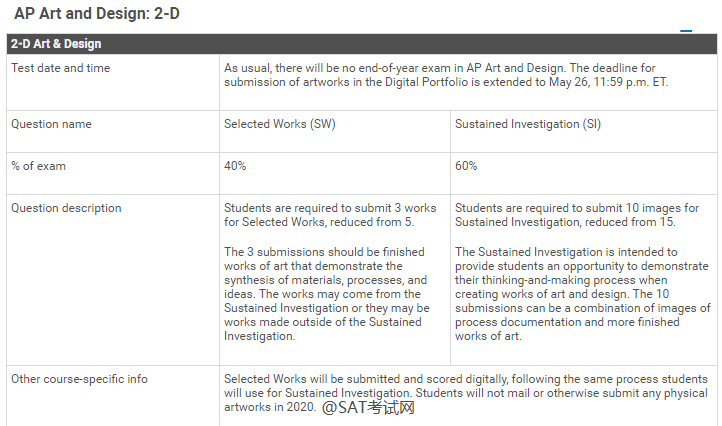Screen dimensions: 722x426
Task: Select the "Question description" row label
Action: (x=66, y=208)
